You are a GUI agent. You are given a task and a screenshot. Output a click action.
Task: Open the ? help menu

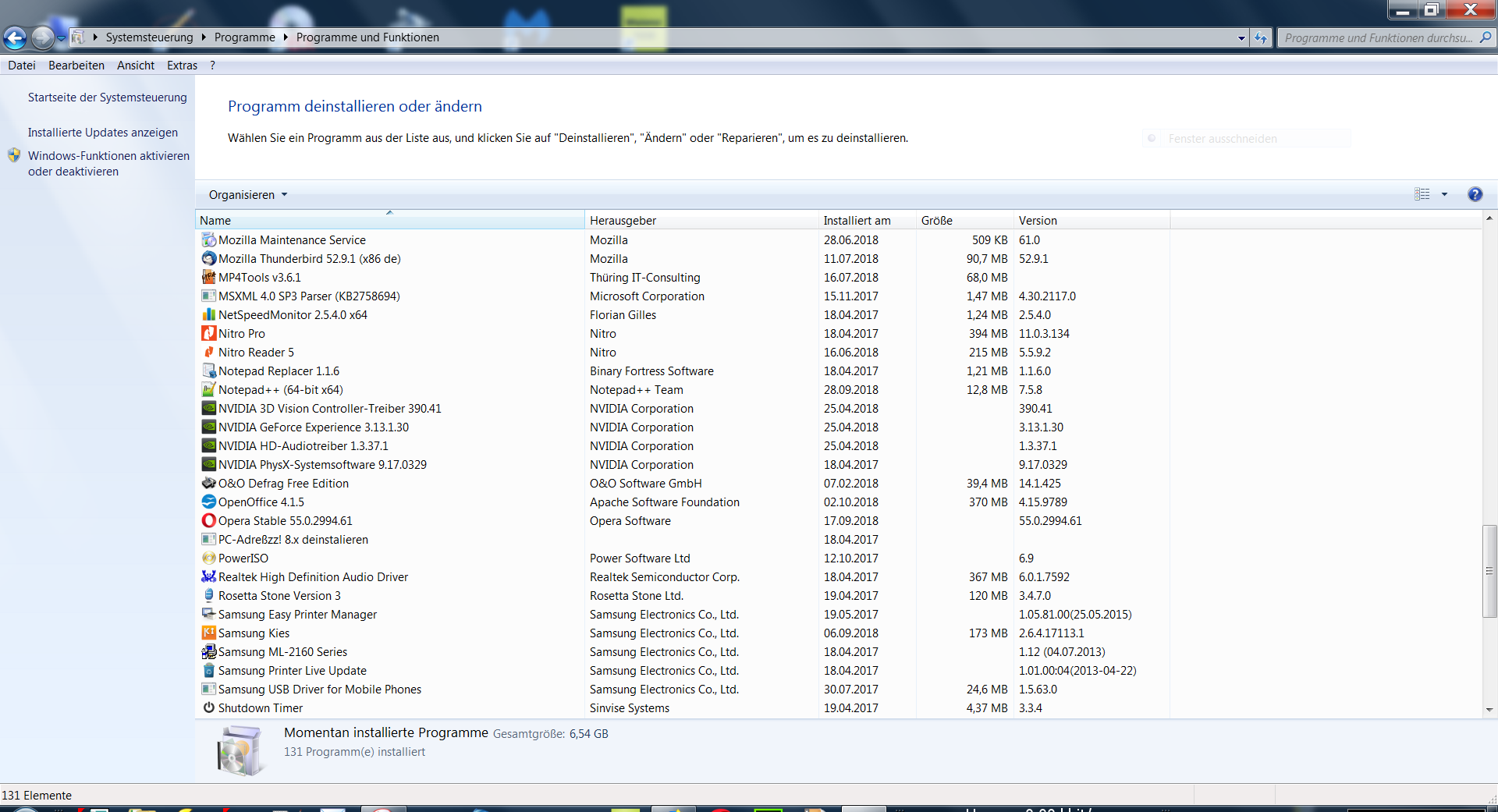(212, 66)
